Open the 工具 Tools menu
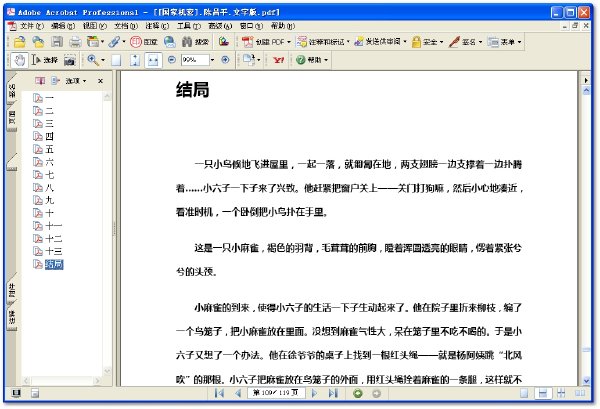 pyautogui.click(x=188, y=26)
